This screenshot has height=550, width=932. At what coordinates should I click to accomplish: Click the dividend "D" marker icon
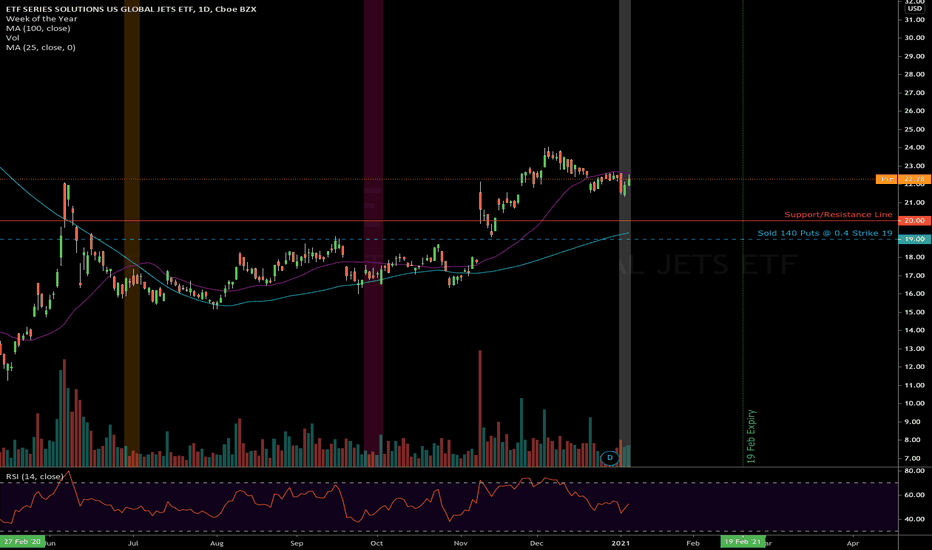pos(609,457)
